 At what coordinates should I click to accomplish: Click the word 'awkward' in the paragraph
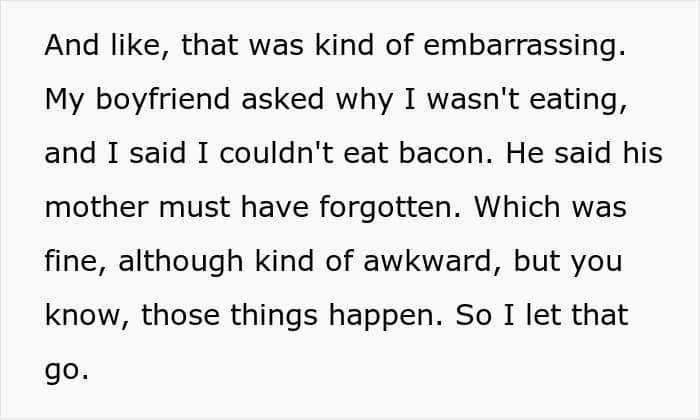(428, 261)
